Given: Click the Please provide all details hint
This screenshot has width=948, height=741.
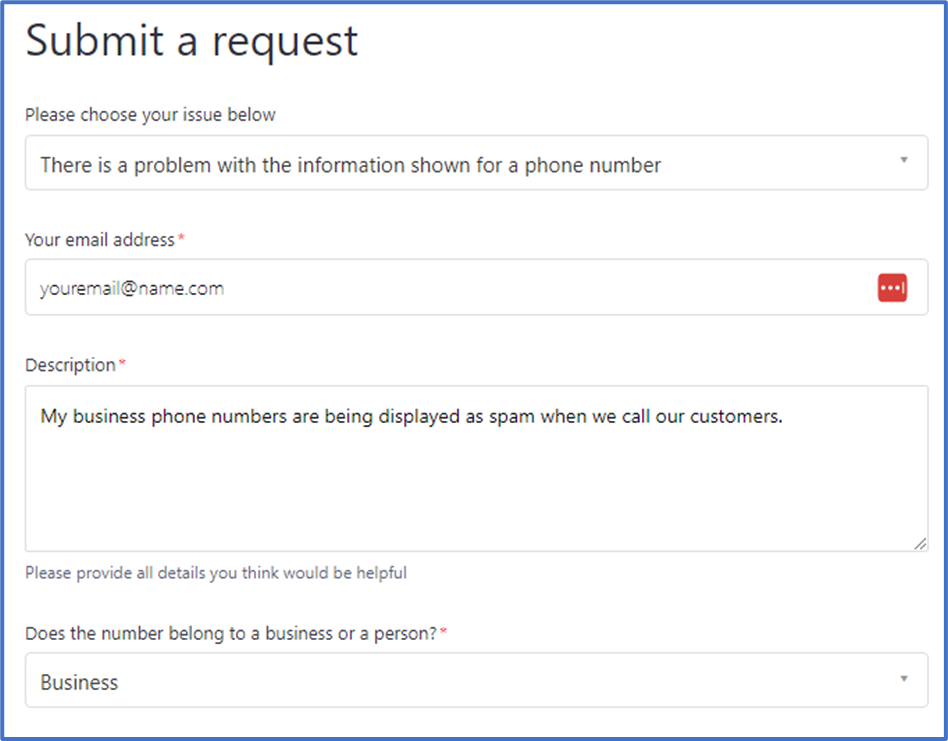Looking at the screenshot, I should 216,573.
